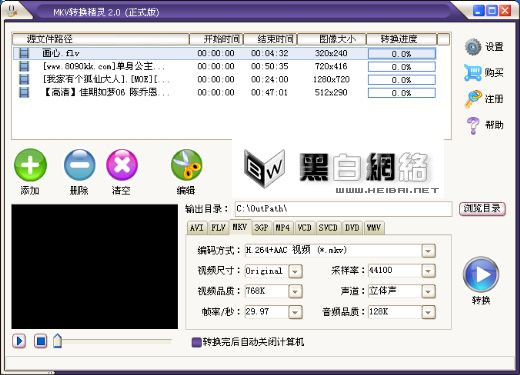Click the green Add (添加) plus icon
The width and height of the screenshot is (520, 375).
point(30,165)
